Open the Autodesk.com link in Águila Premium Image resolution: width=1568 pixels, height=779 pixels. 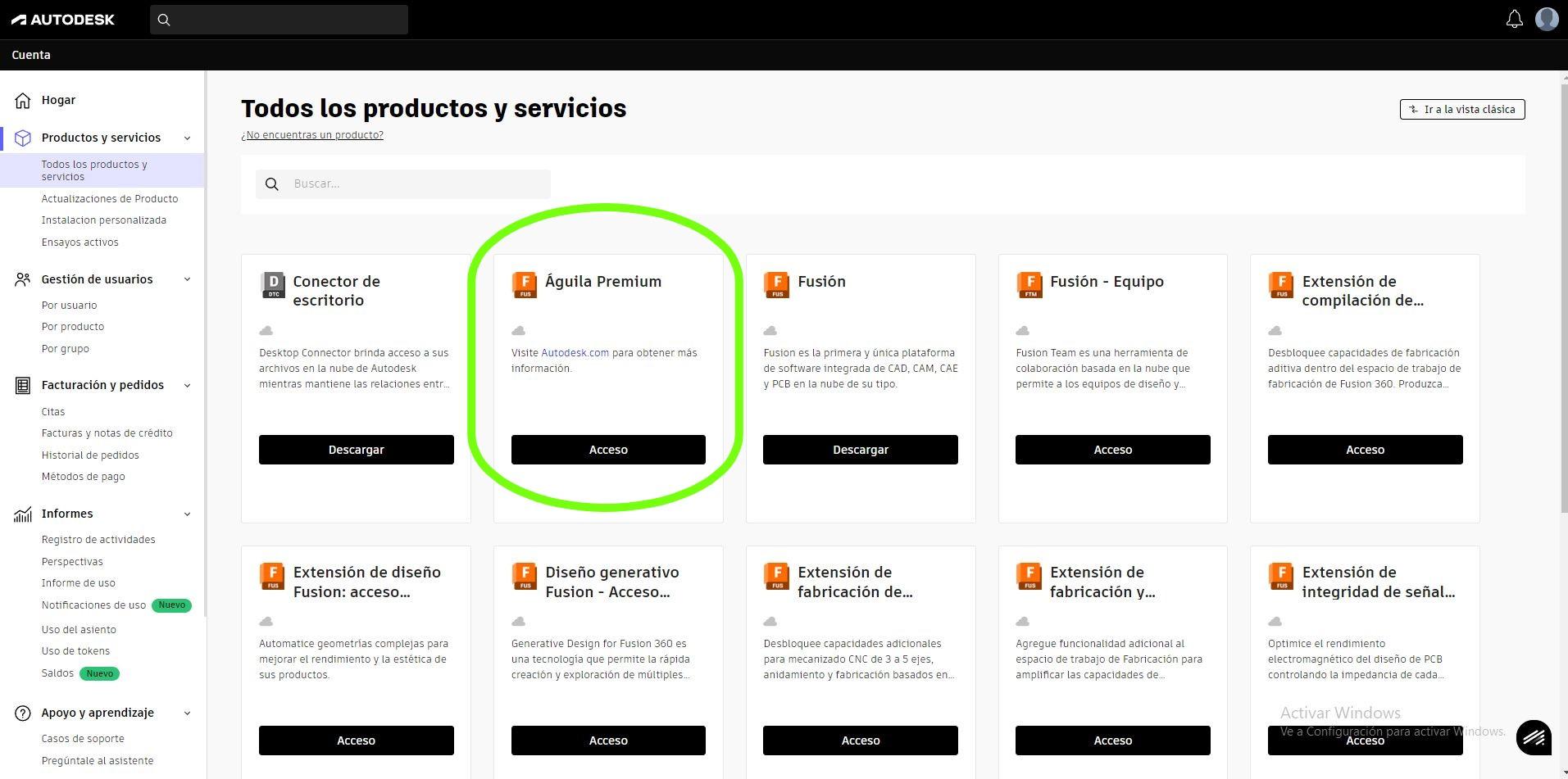[575, 353]
